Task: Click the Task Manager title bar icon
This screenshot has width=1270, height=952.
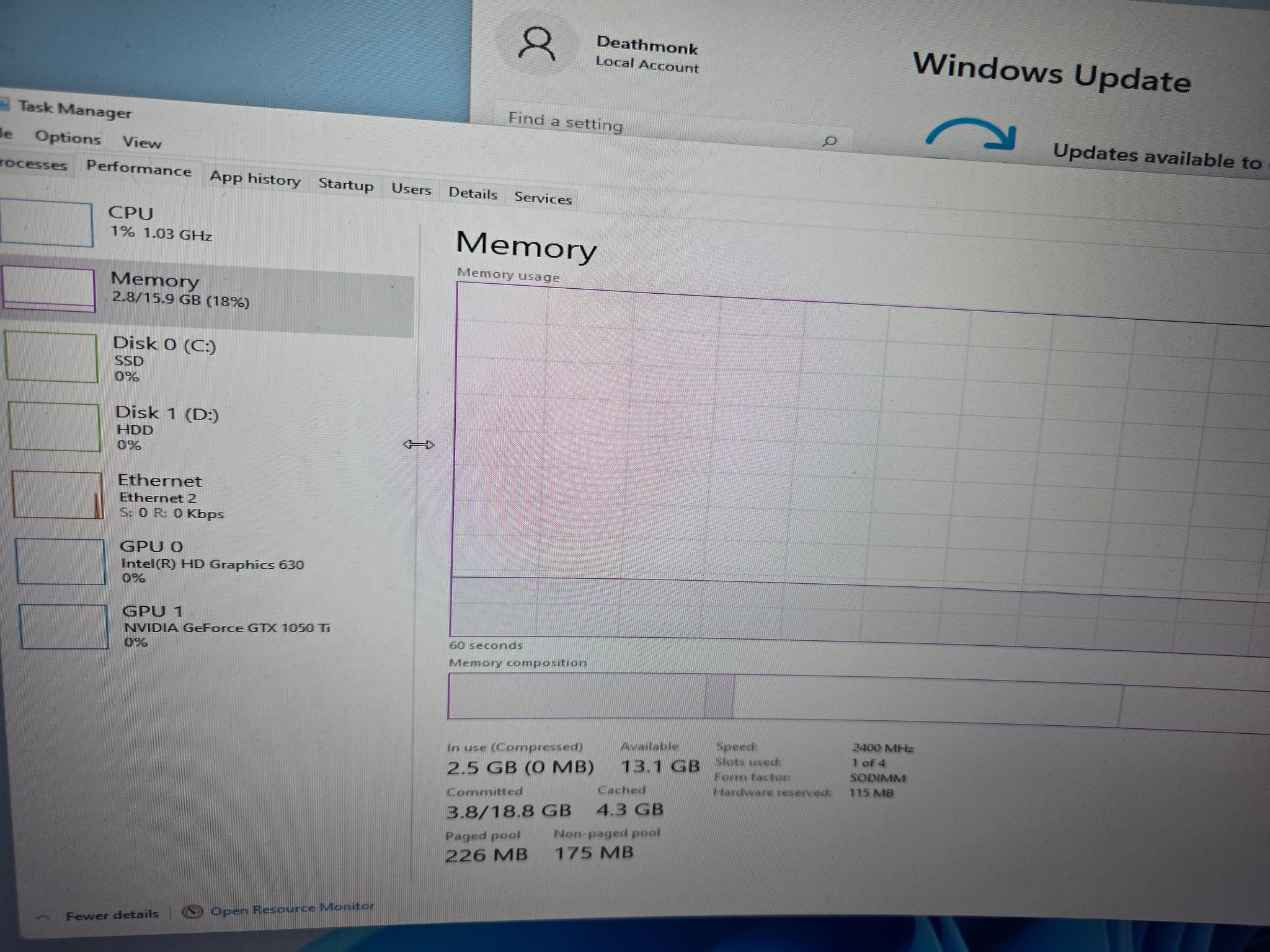Action: click(4, 104)
